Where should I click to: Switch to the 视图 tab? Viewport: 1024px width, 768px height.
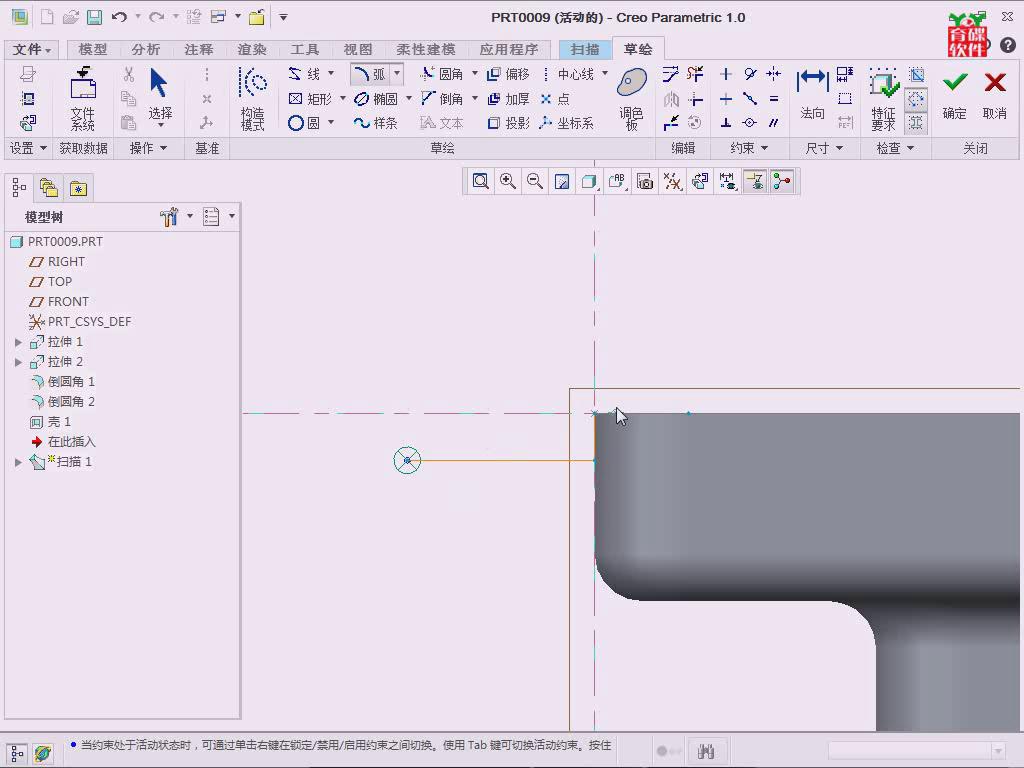358,50
